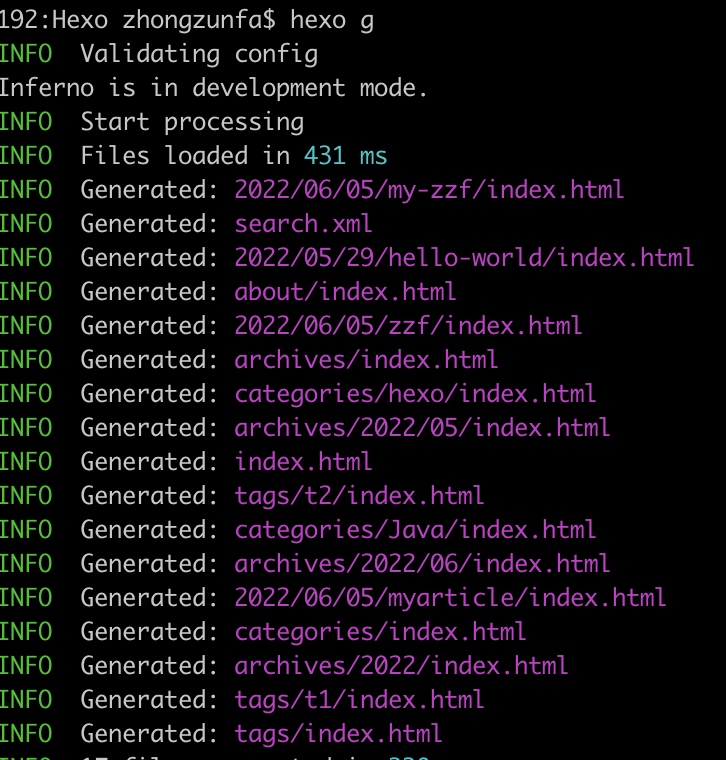Click the 2022/06/05/myarticle/index.html path
The height and width of the screenshot is (760, 726).
[x=450, y=598]
